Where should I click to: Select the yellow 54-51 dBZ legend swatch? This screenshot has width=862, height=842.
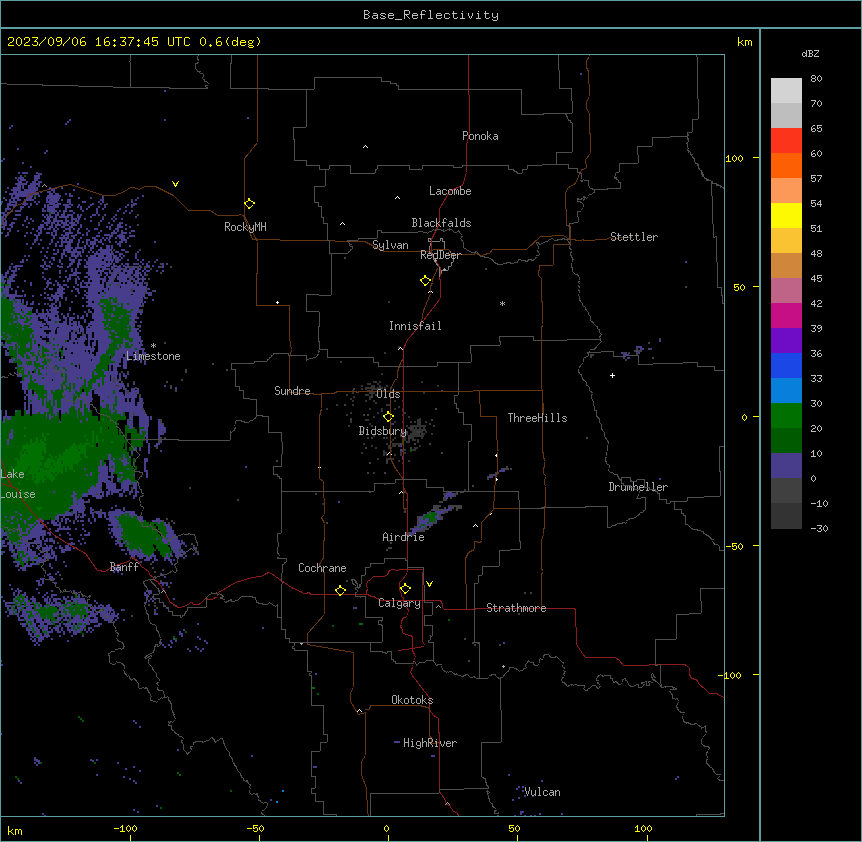[x=786, y=215]
